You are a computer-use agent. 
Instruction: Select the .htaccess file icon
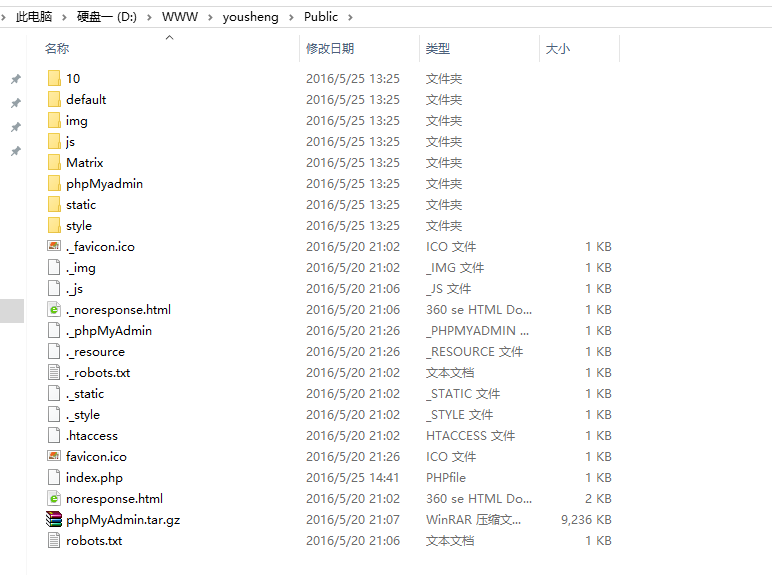point(54,436)
